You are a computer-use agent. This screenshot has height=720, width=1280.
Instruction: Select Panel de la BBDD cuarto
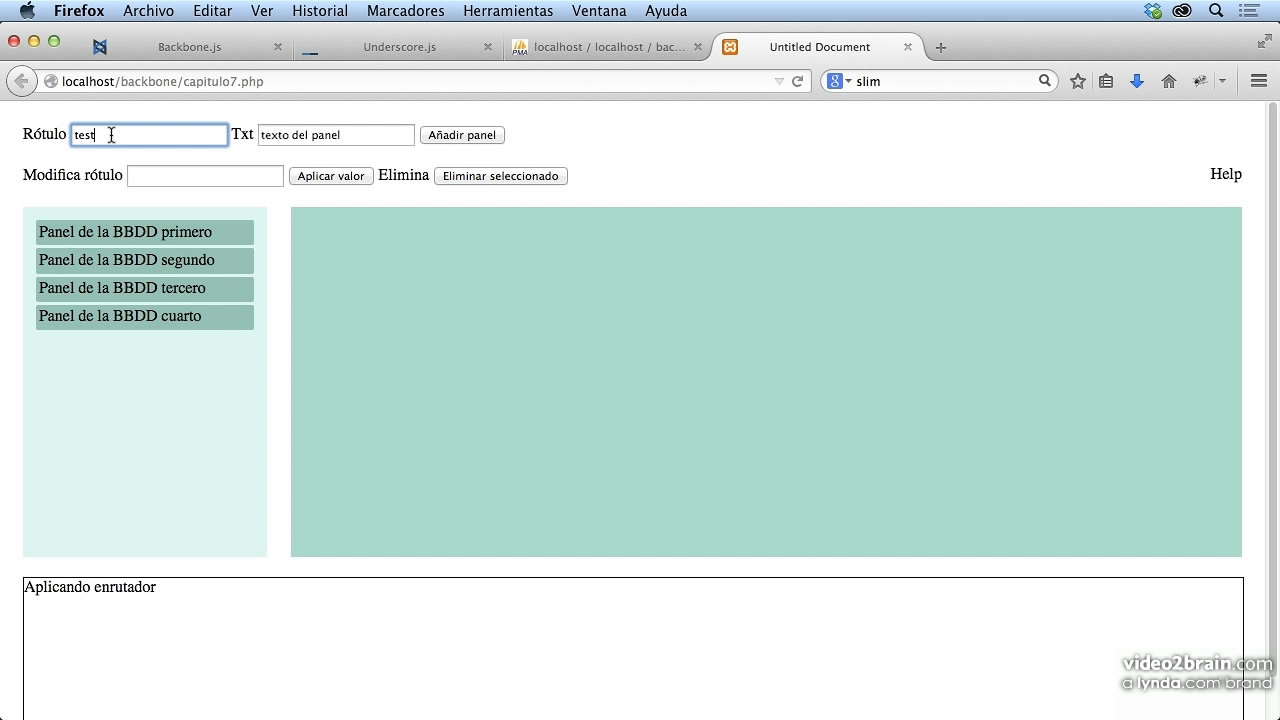[x=145, y=316]
